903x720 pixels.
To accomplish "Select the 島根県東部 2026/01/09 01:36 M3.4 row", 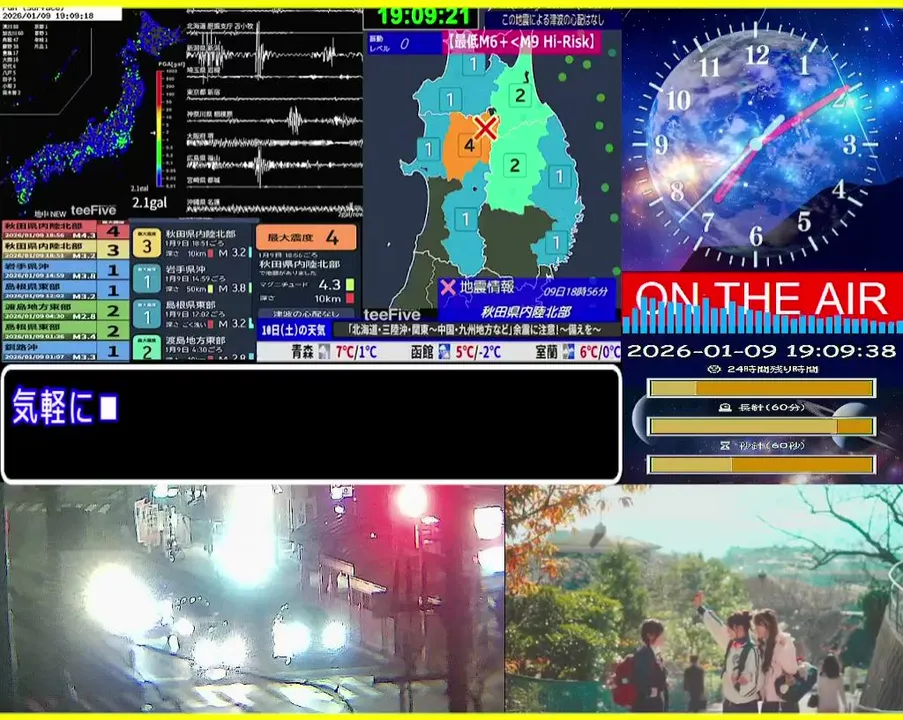I will click(x=65, y=330).
